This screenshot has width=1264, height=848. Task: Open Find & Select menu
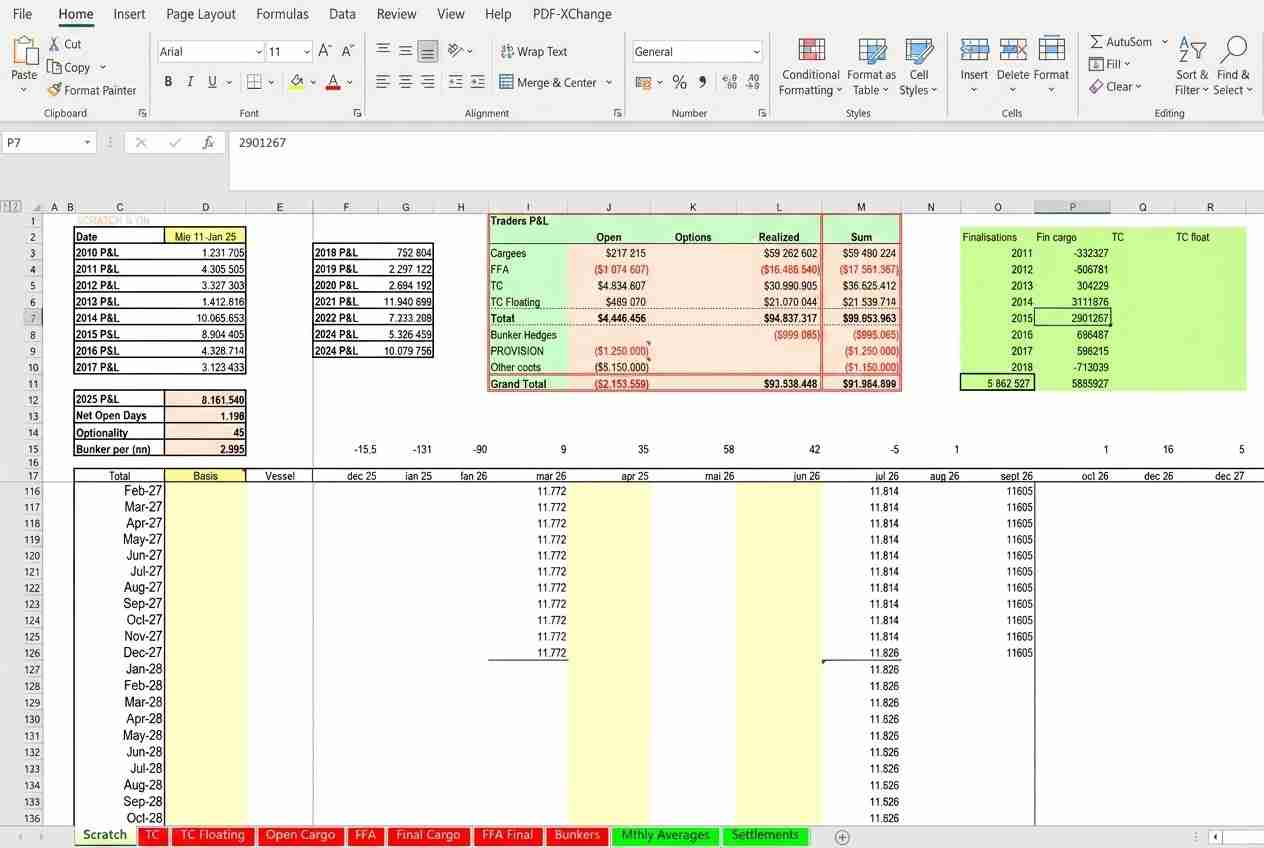[x=1234, y=67]
